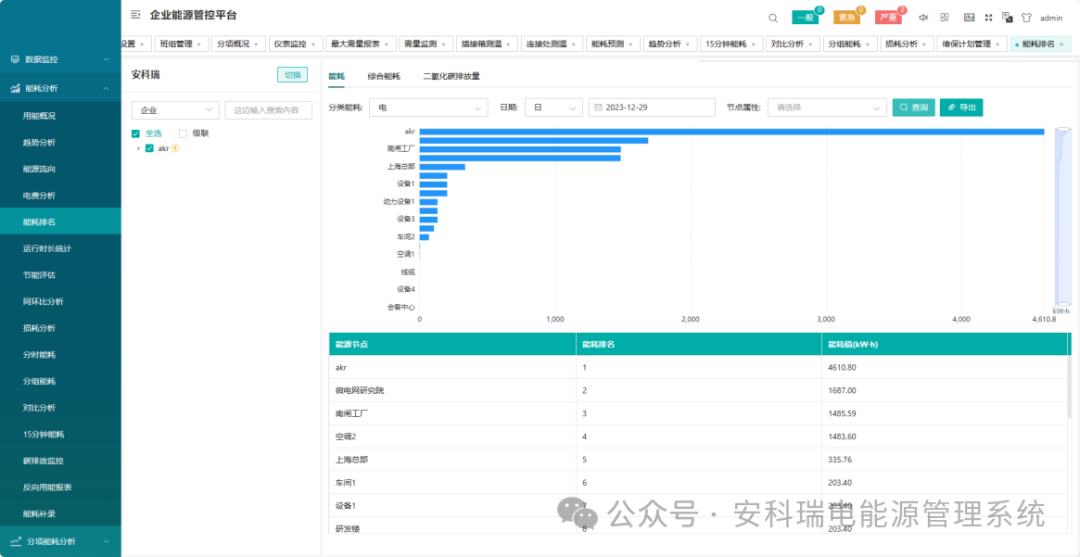Collapse the sidebar with the hamburger icon
Viewport: 1080px width, 557px height.
[135, 14]
